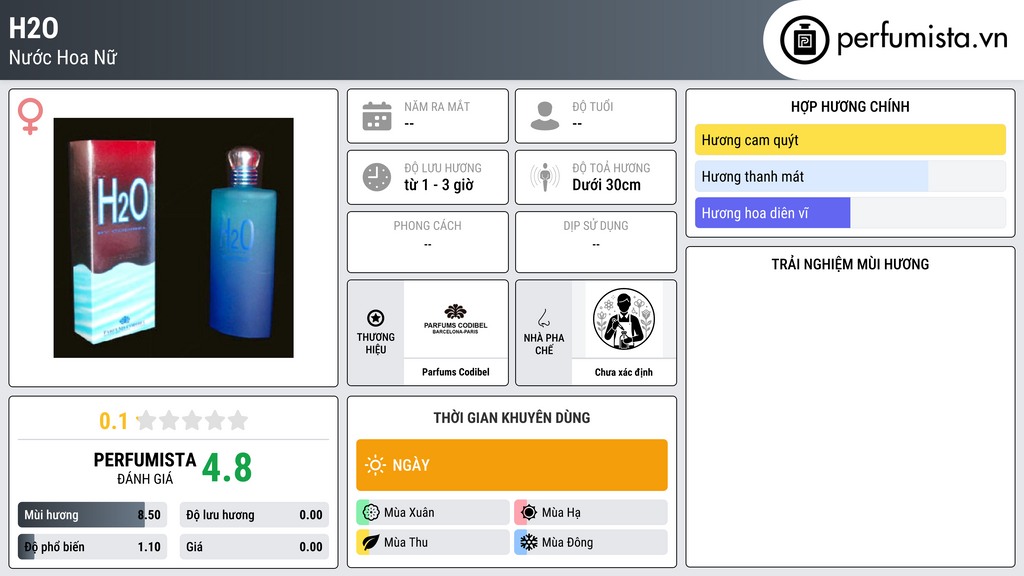Screen dimensions: 1024x576
Task: Click the Độ phổ biến 1.10 score bar
Action: click(x=92, y=547)
